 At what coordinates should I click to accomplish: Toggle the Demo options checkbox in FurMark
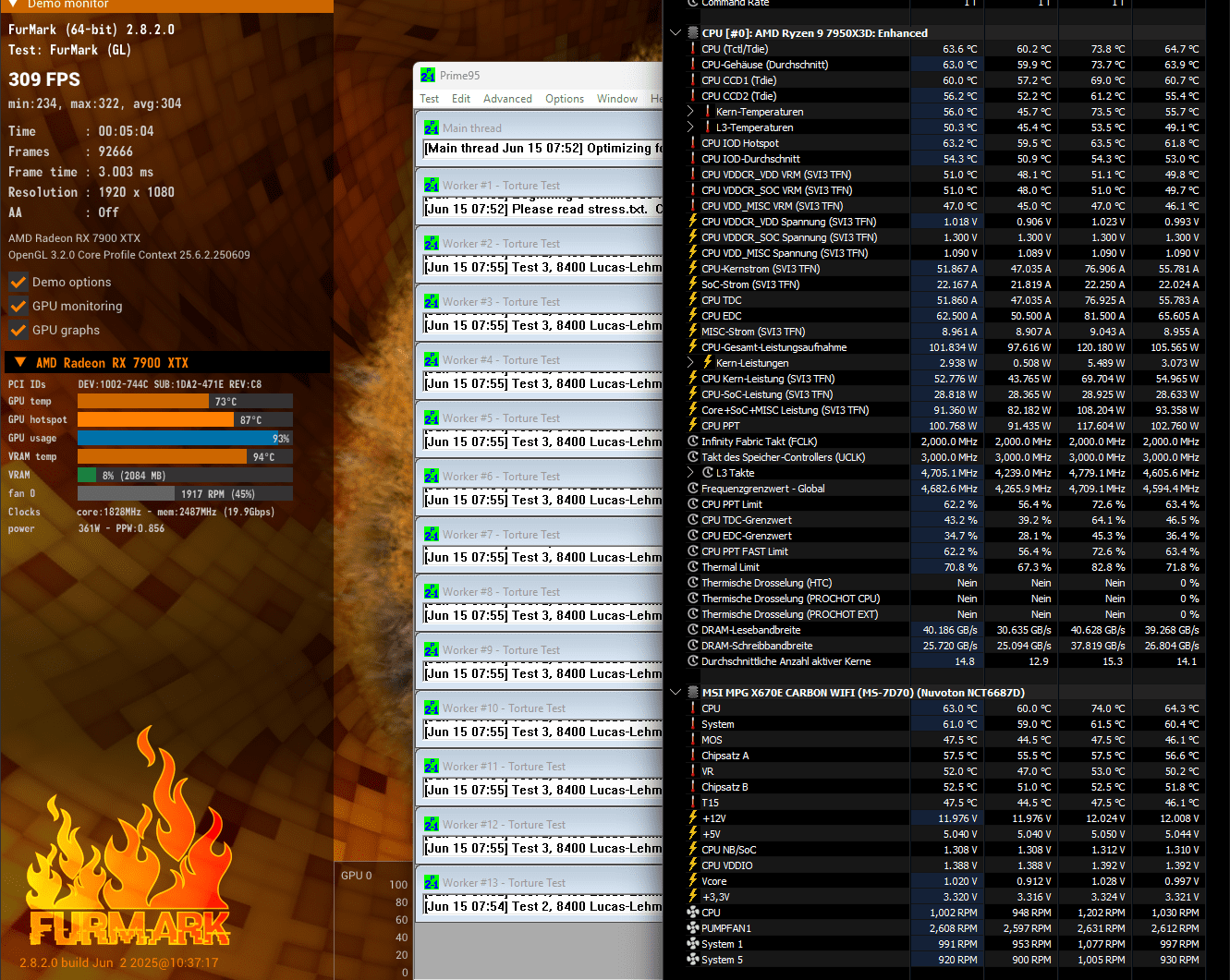point(18,282)
